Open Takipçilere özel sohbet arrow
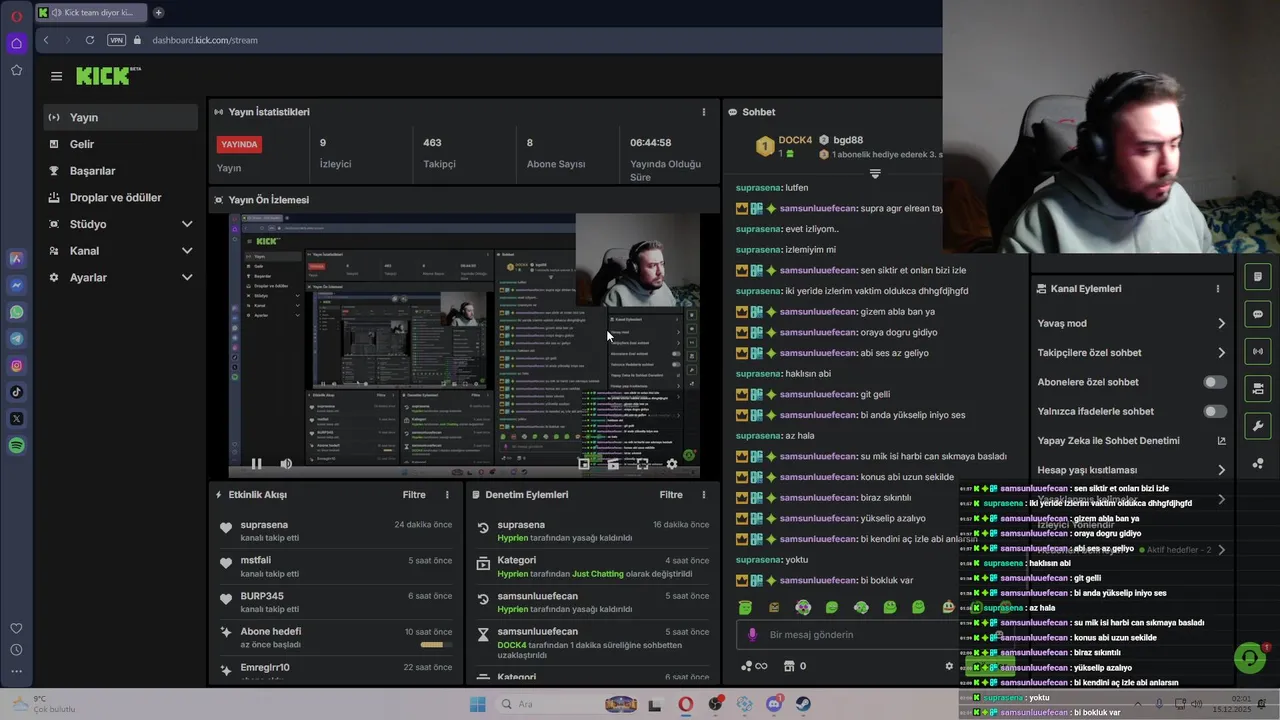 1221,352
